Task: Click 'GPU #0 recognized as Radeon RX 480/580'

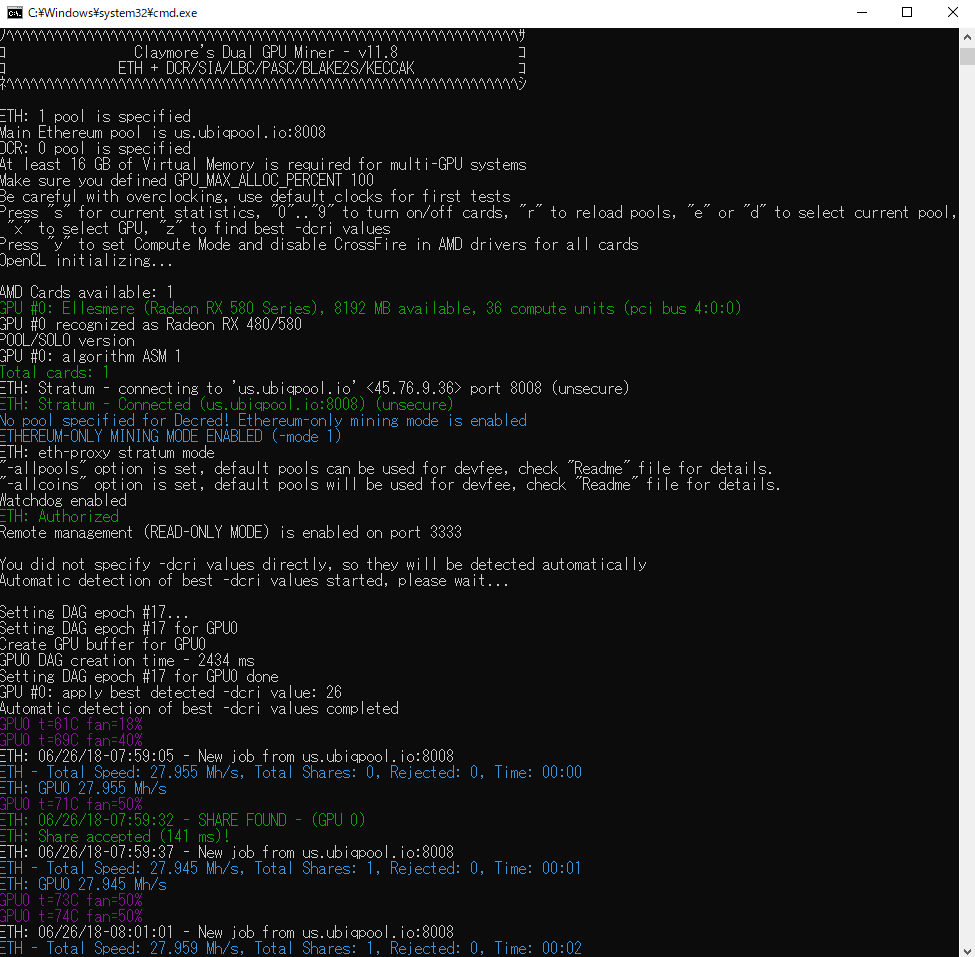Action: tap(151, 325)
